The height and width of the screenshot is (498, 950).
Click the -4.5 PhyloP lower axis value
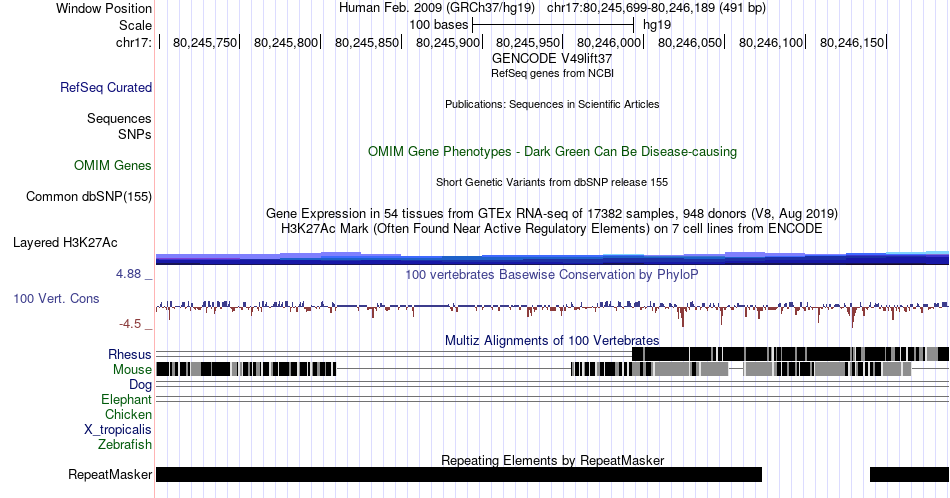(130, 324)
